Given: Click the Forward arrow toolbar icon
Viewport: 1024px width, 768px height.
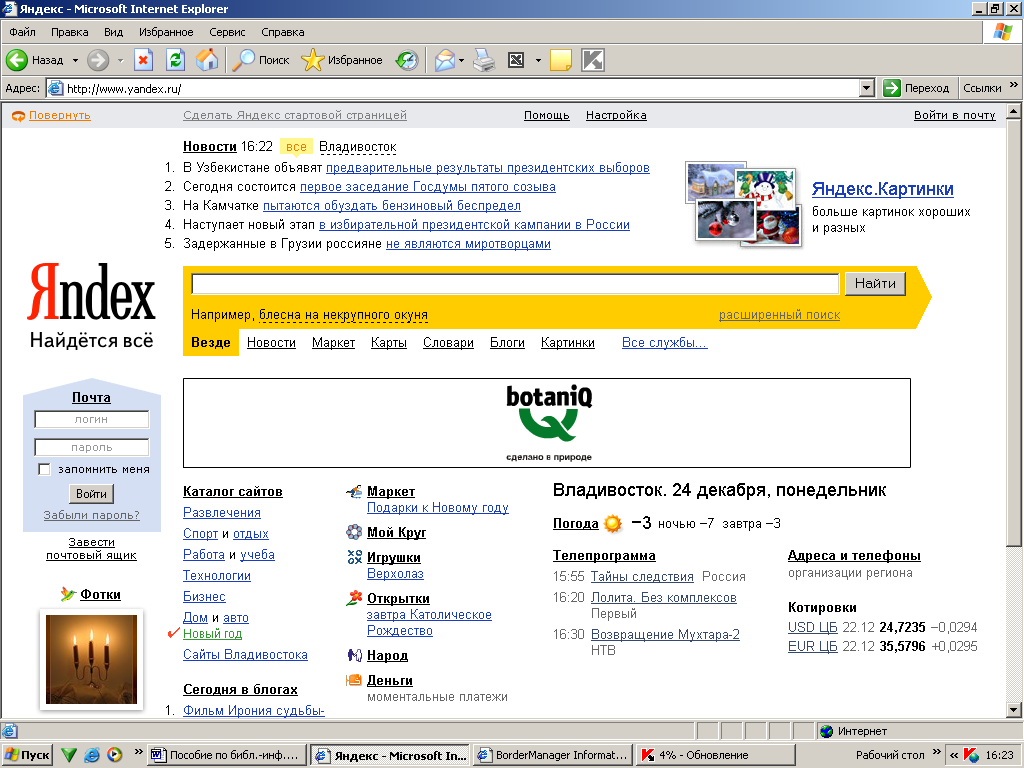Looking at the screenshot, I should [98, 60].
